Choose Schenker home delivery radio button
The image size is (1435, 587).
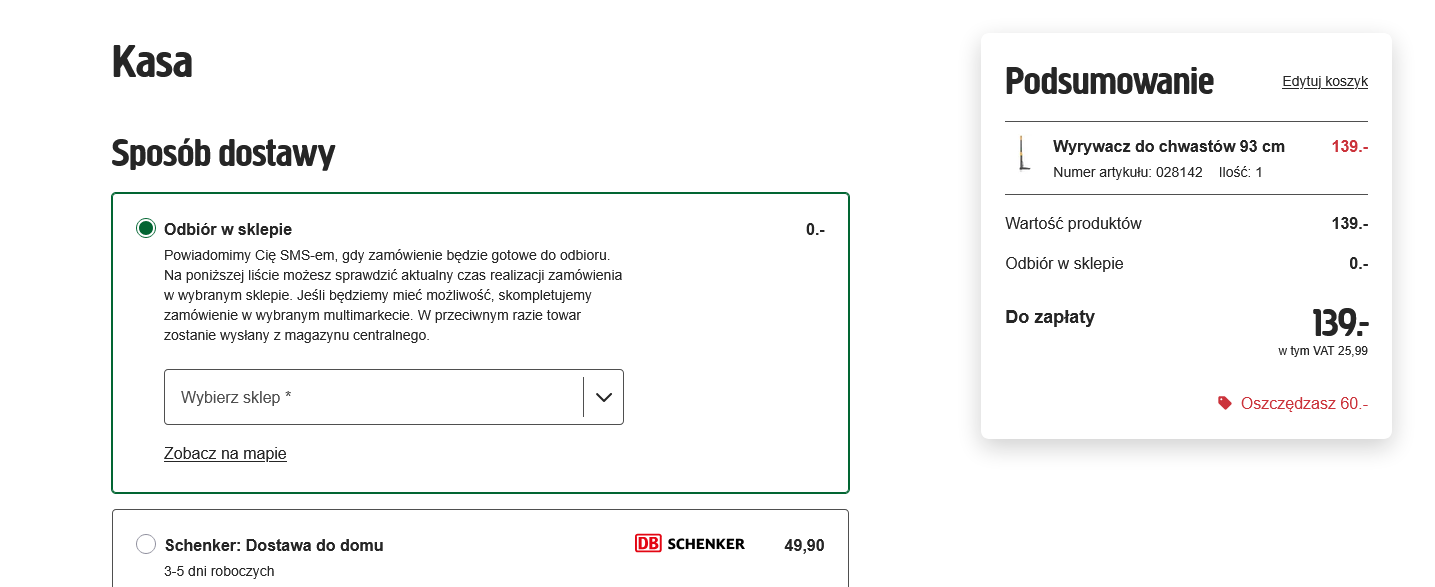pyautogui.click(x=146, y=544)
